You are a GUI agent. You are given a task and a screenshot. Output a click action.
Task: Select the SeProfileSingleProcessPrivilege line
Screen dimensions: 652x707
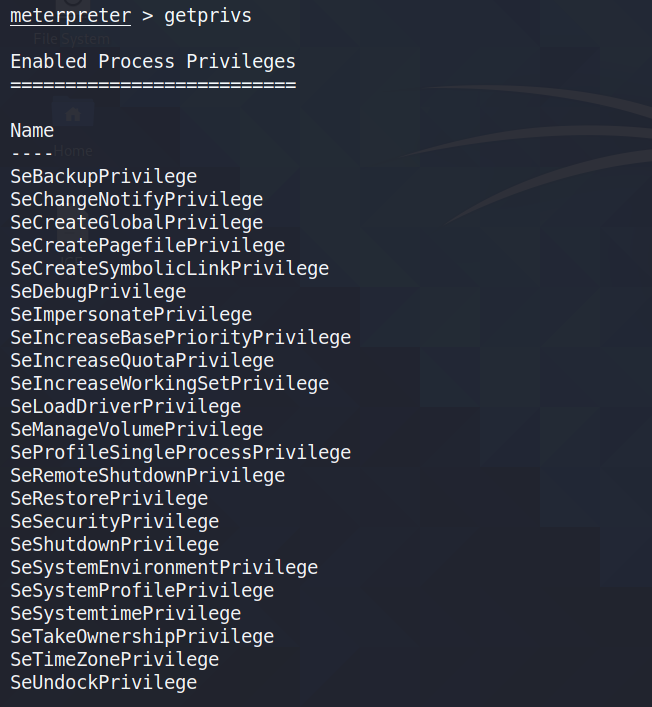coord(181,453)
